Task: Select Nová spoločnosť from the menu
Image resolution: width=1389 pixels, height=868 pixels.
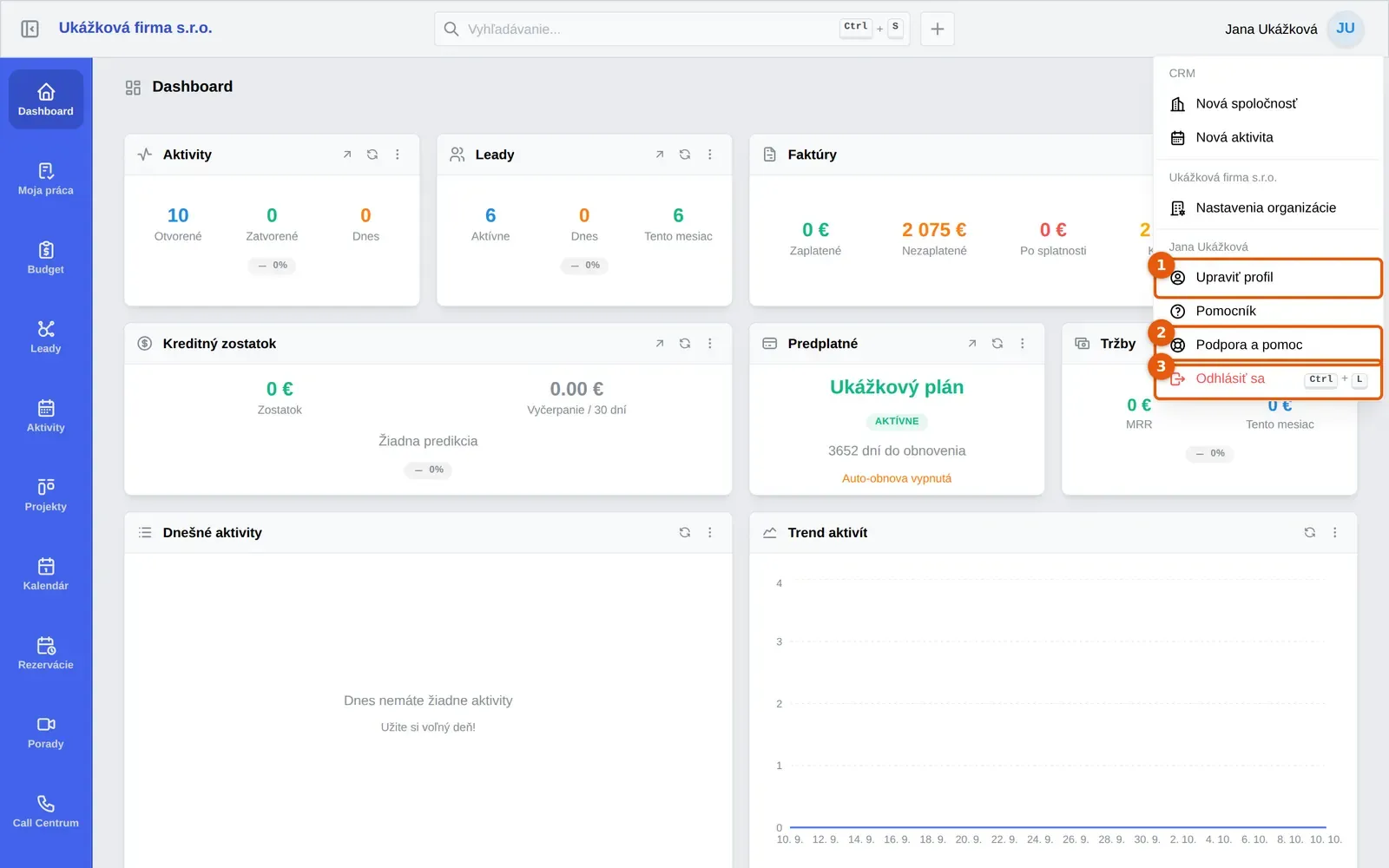Action: pos(1267,104)
